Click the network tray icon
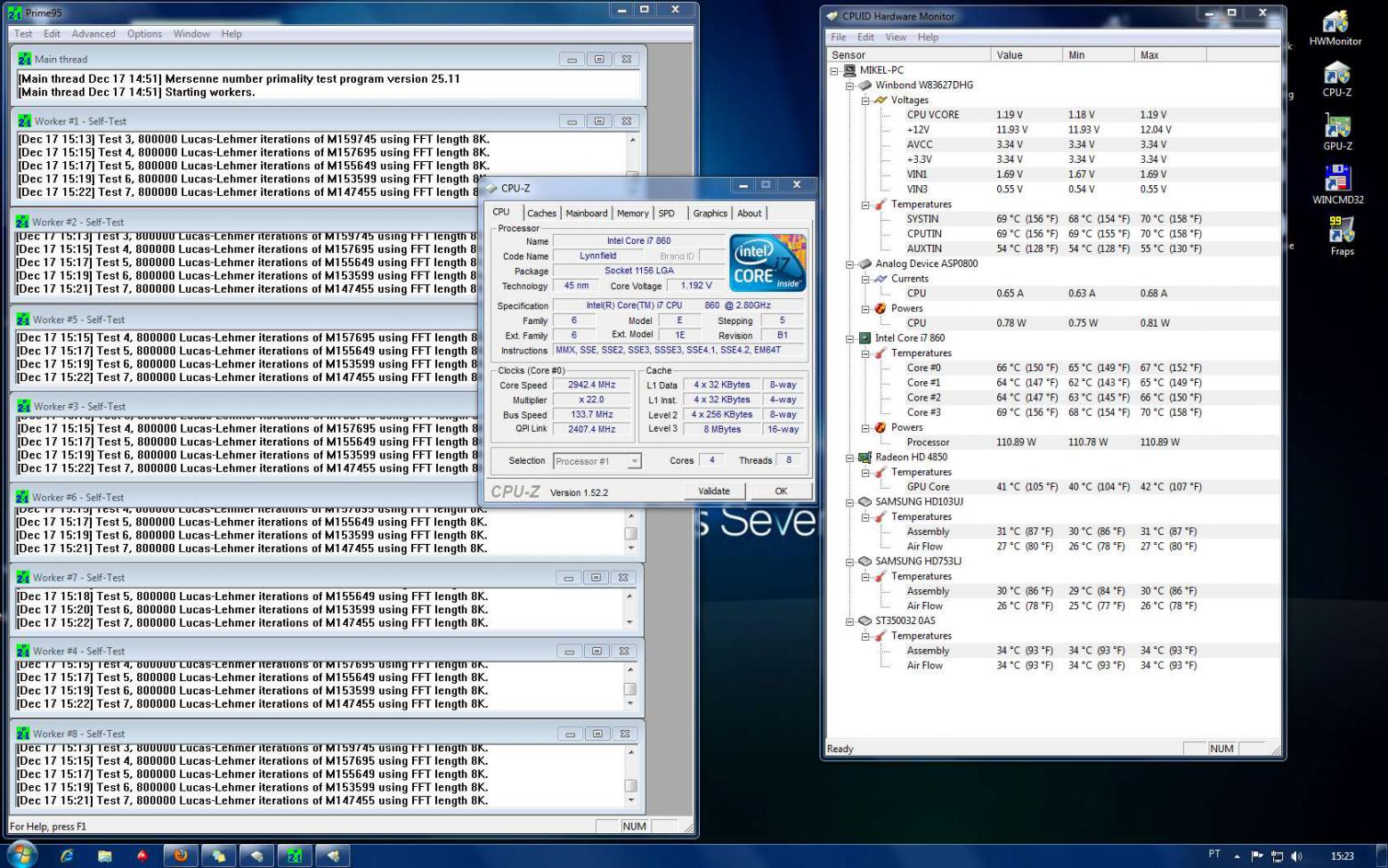The image size is (1388, 868). (1277, 856)
